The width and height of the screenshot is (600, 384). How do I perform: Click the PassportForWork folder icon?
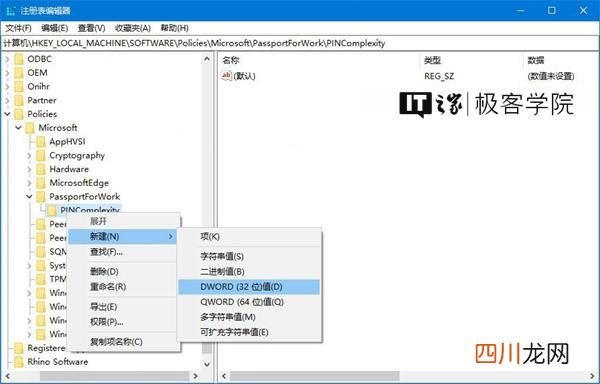(41, 197)
